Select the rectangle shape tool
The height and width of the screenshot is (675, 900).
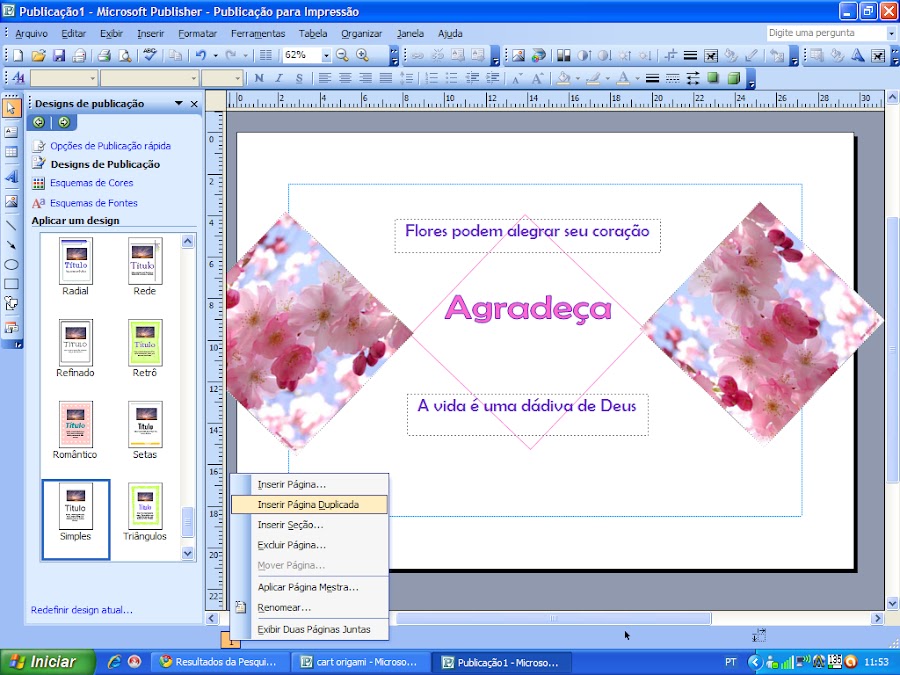point(11,284)
